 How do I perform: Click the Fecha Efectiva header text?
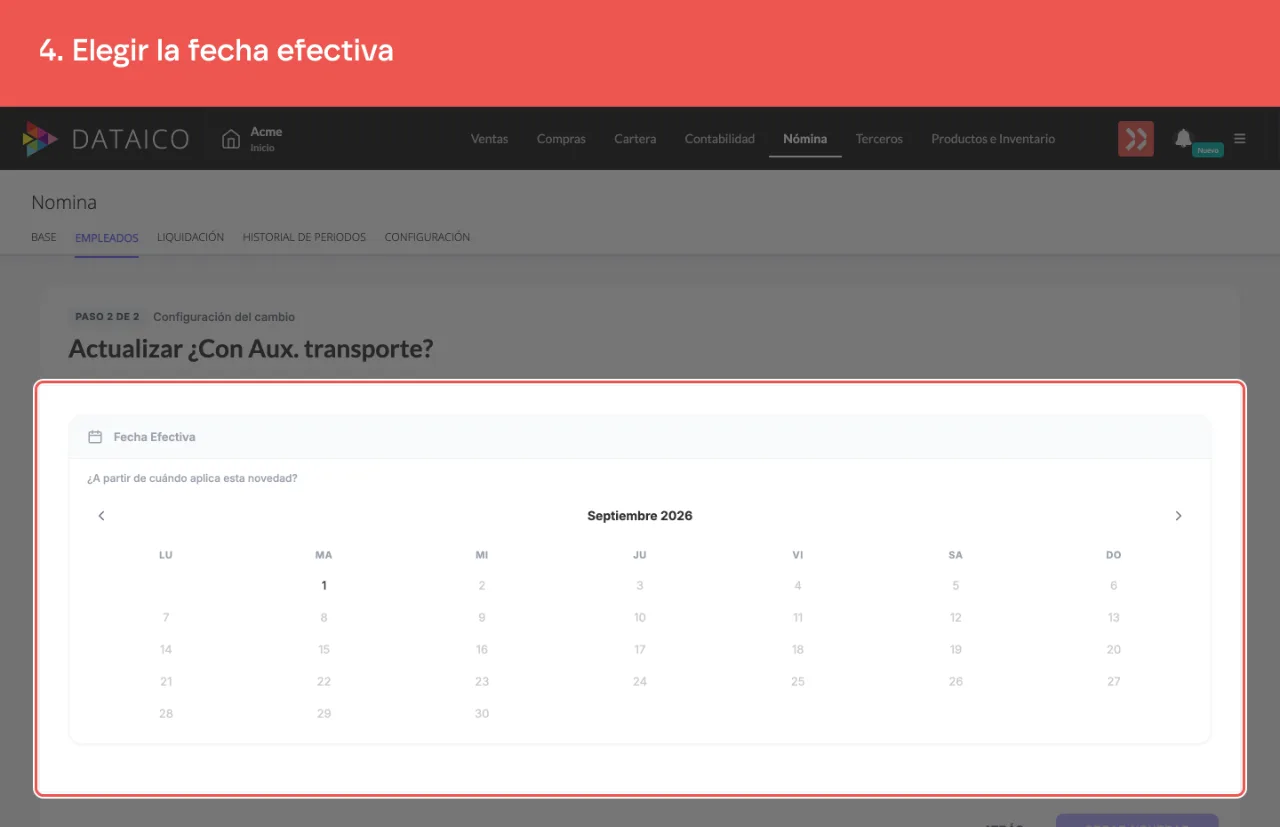point(154,437)
